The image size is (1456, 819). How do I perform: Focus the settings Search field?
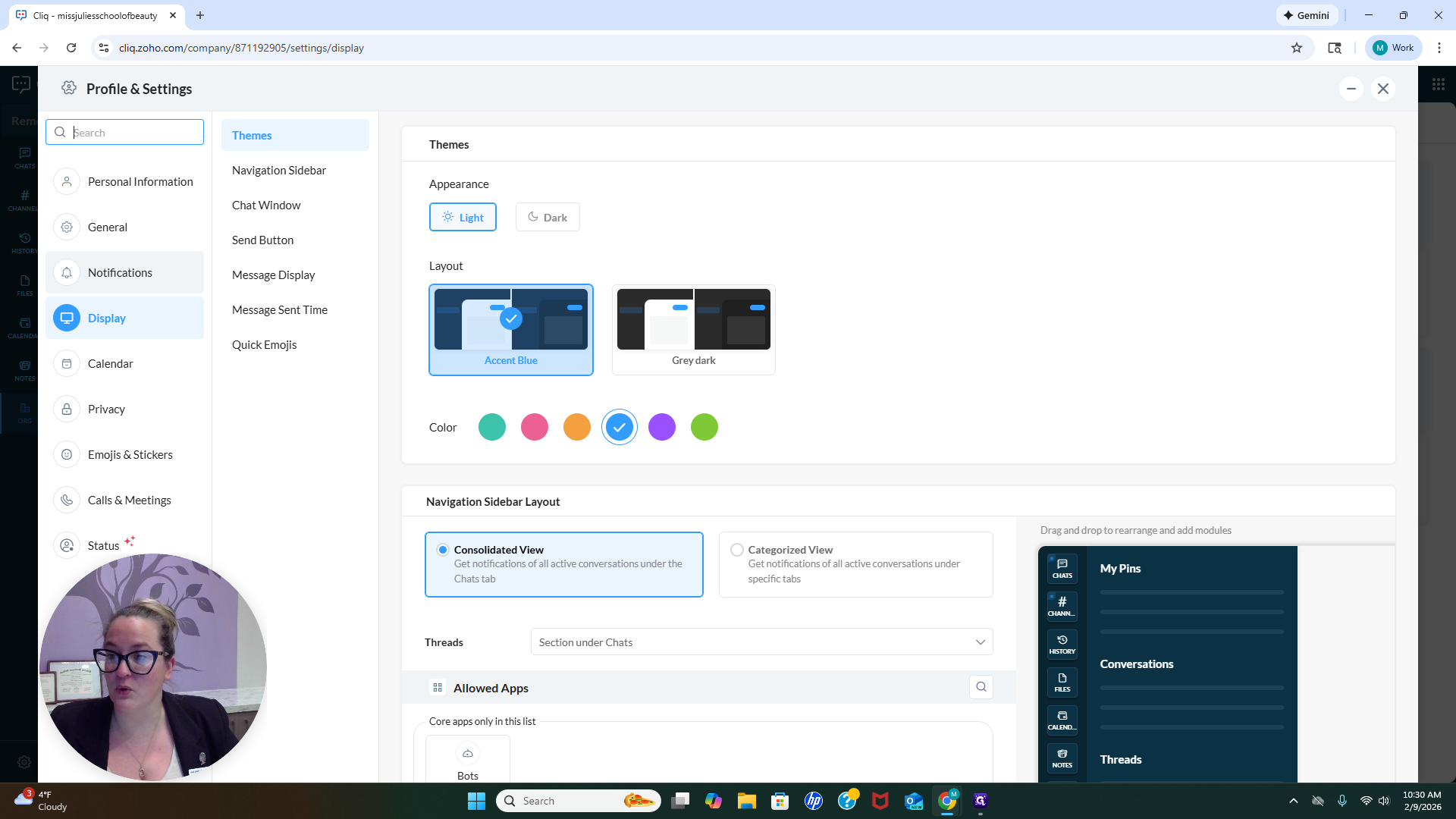point(125,132)
